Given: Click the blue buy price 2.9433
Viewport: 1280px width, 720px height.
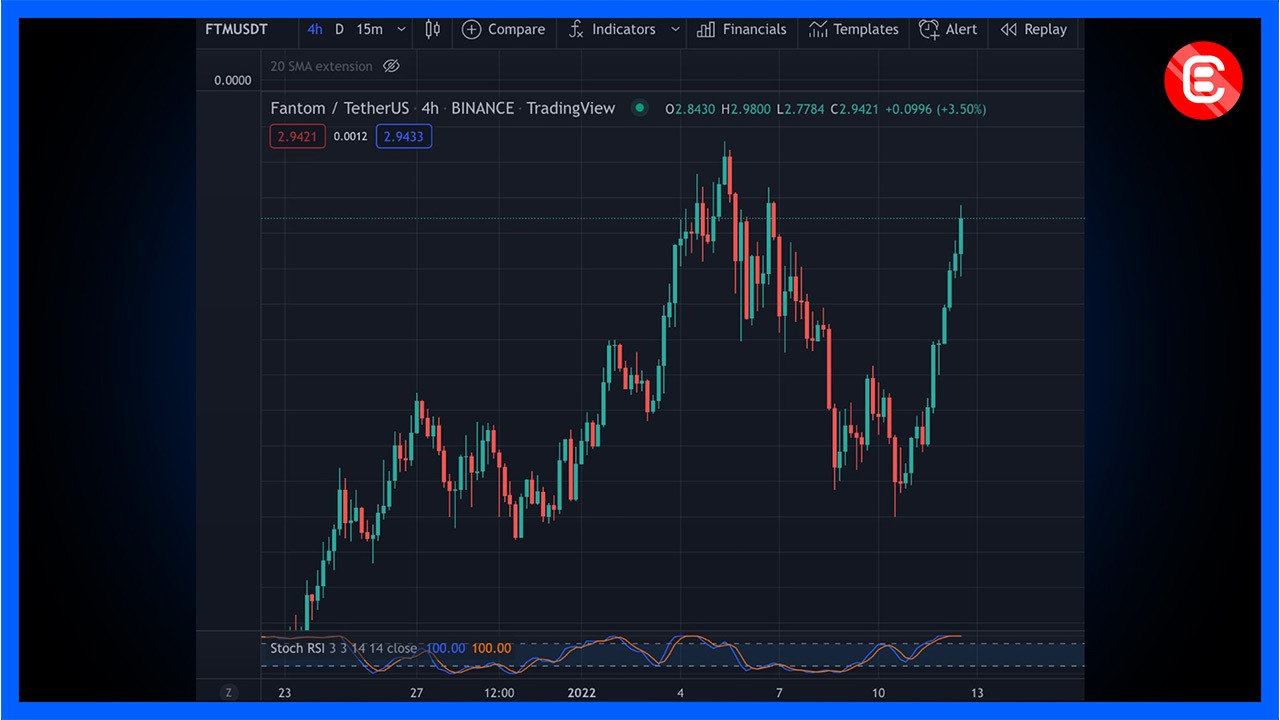Looking at the screenshot, I should tap(404, 136).
